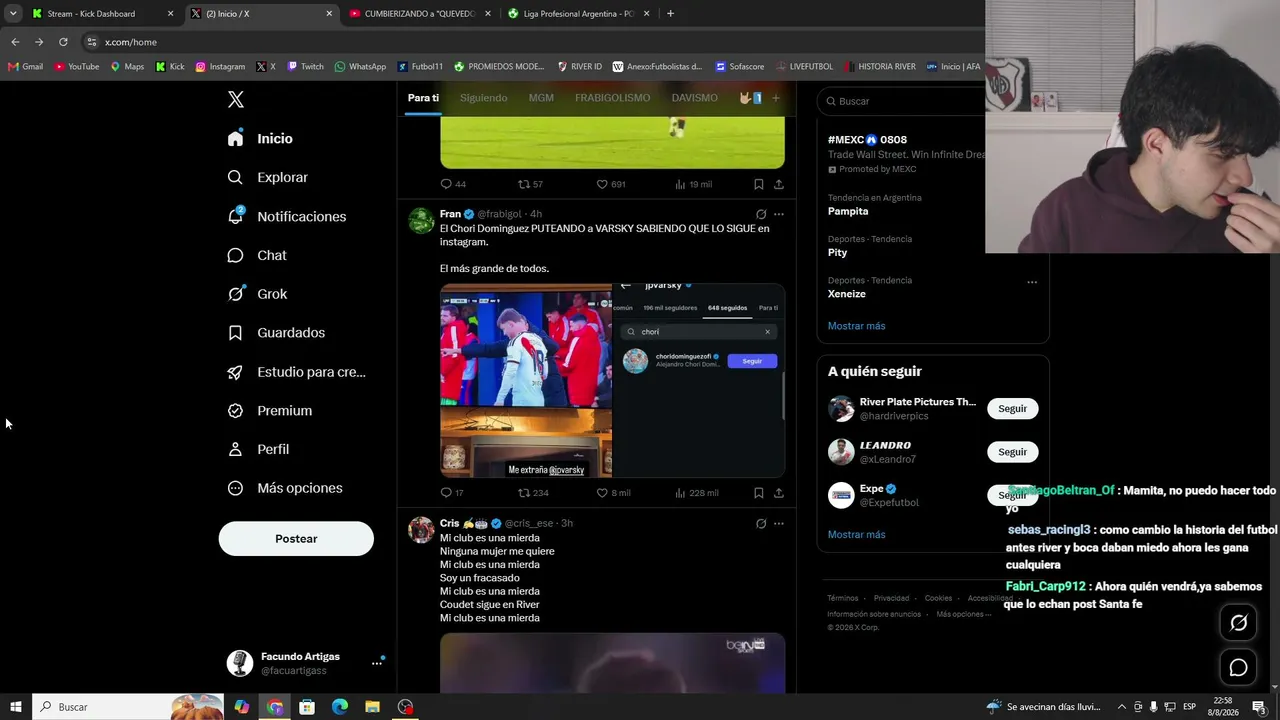1280x720 pixels.
Task: Follow LEANDRO @xLeandro7 account
Action: (1012, 452)
